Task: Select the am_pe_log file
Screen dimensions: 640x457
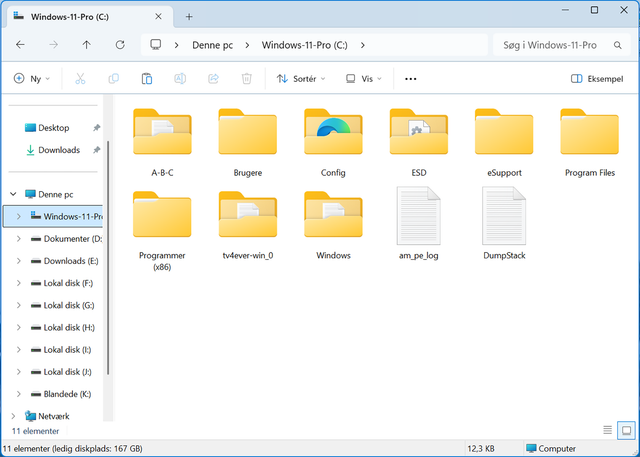Action: coord(419,224)
